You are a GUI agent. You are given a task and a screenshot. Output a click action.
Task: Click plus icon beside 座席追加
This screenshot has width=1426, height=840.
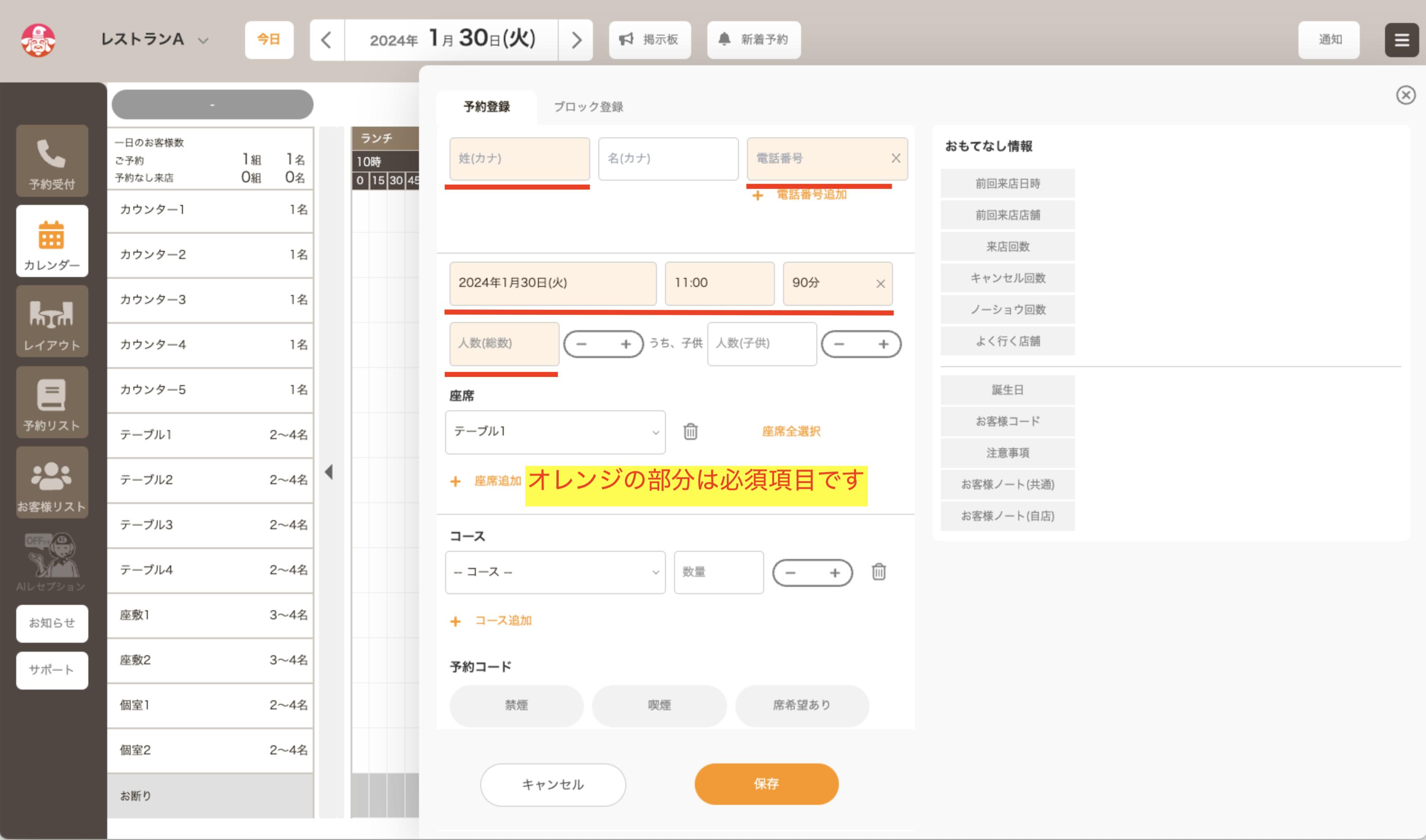[455, 481]
